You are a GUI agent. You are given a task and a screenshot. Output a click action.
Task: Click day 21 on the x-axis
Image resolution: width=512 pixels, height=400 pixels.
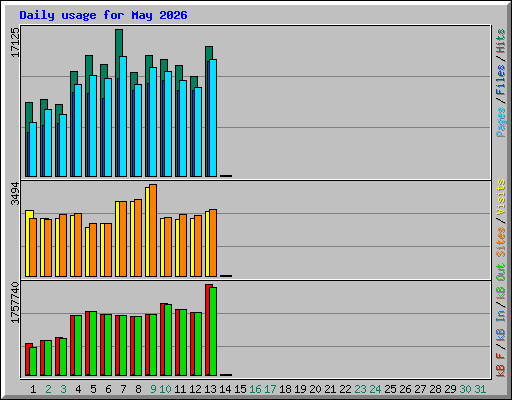coord(330,389)
